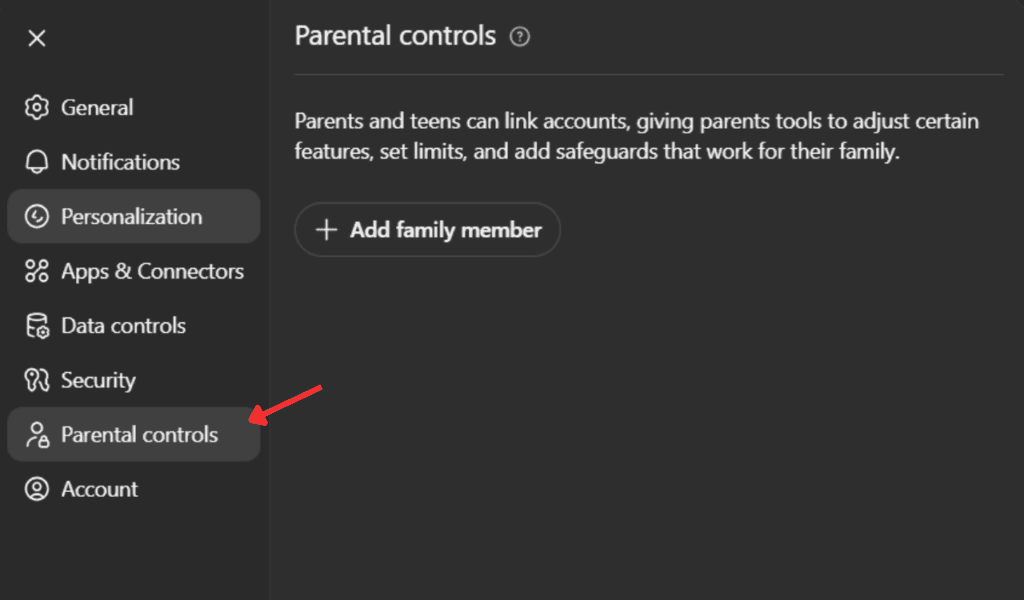Click the Parental controls person-lock icon
The width and height of the screenshot is (1024, 600).
pos(37,435)
